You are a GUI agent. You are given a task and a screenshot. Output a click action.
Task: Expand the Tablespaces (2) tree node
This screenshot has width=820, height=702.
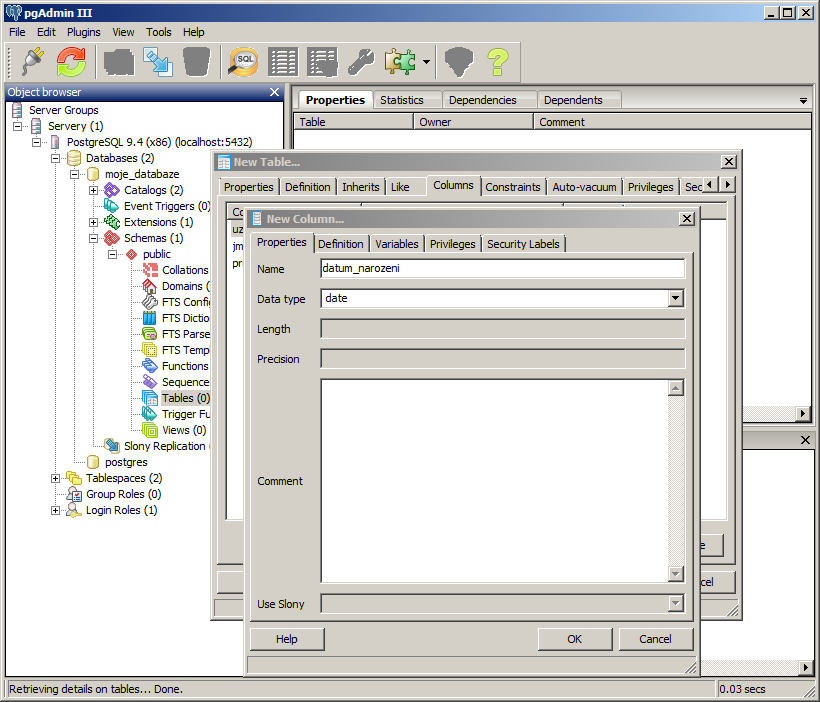pos(56,478)
